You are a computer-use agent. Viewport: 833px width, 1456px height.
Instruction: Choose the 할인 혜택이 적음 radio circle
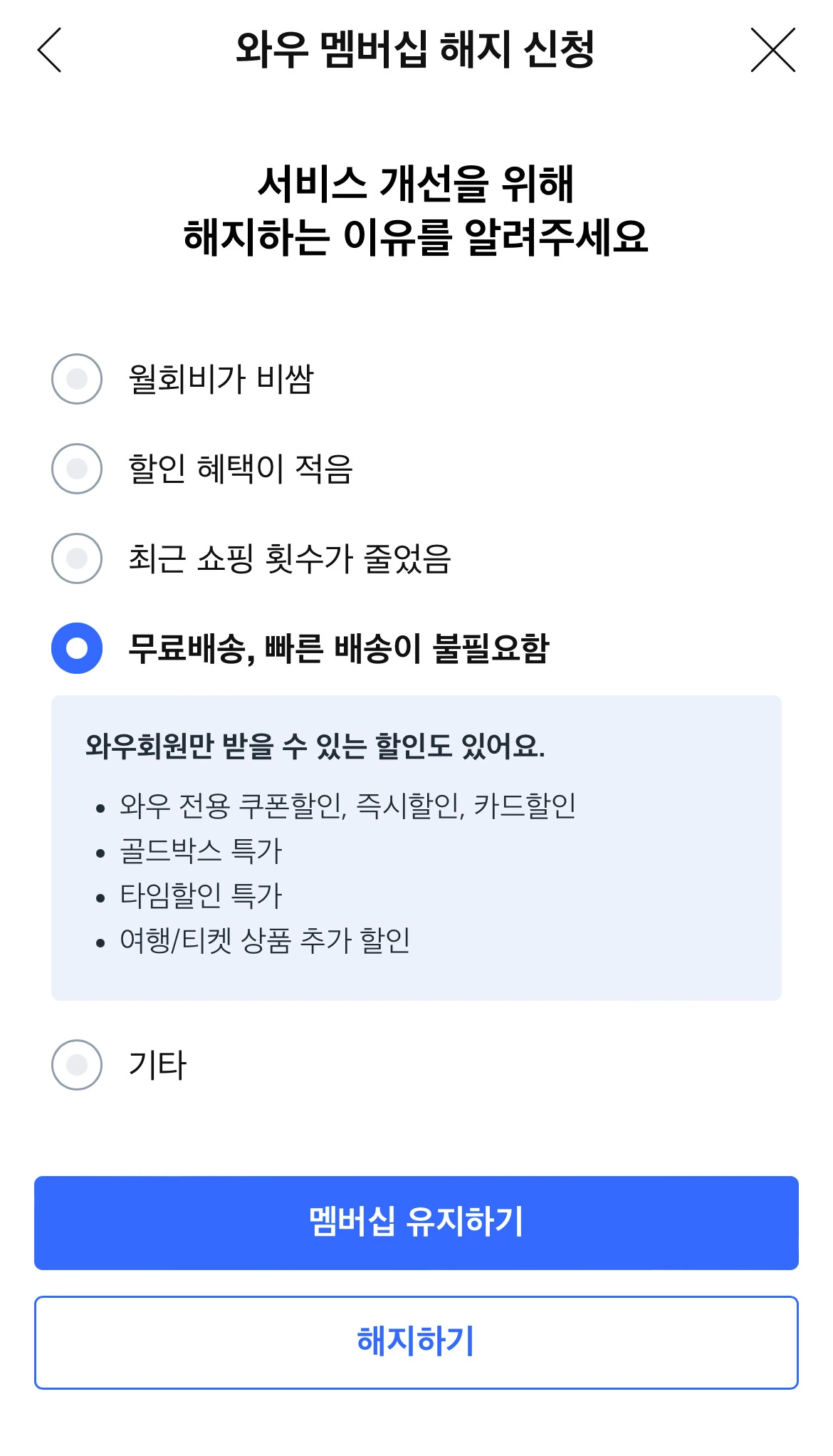(77, 469)
